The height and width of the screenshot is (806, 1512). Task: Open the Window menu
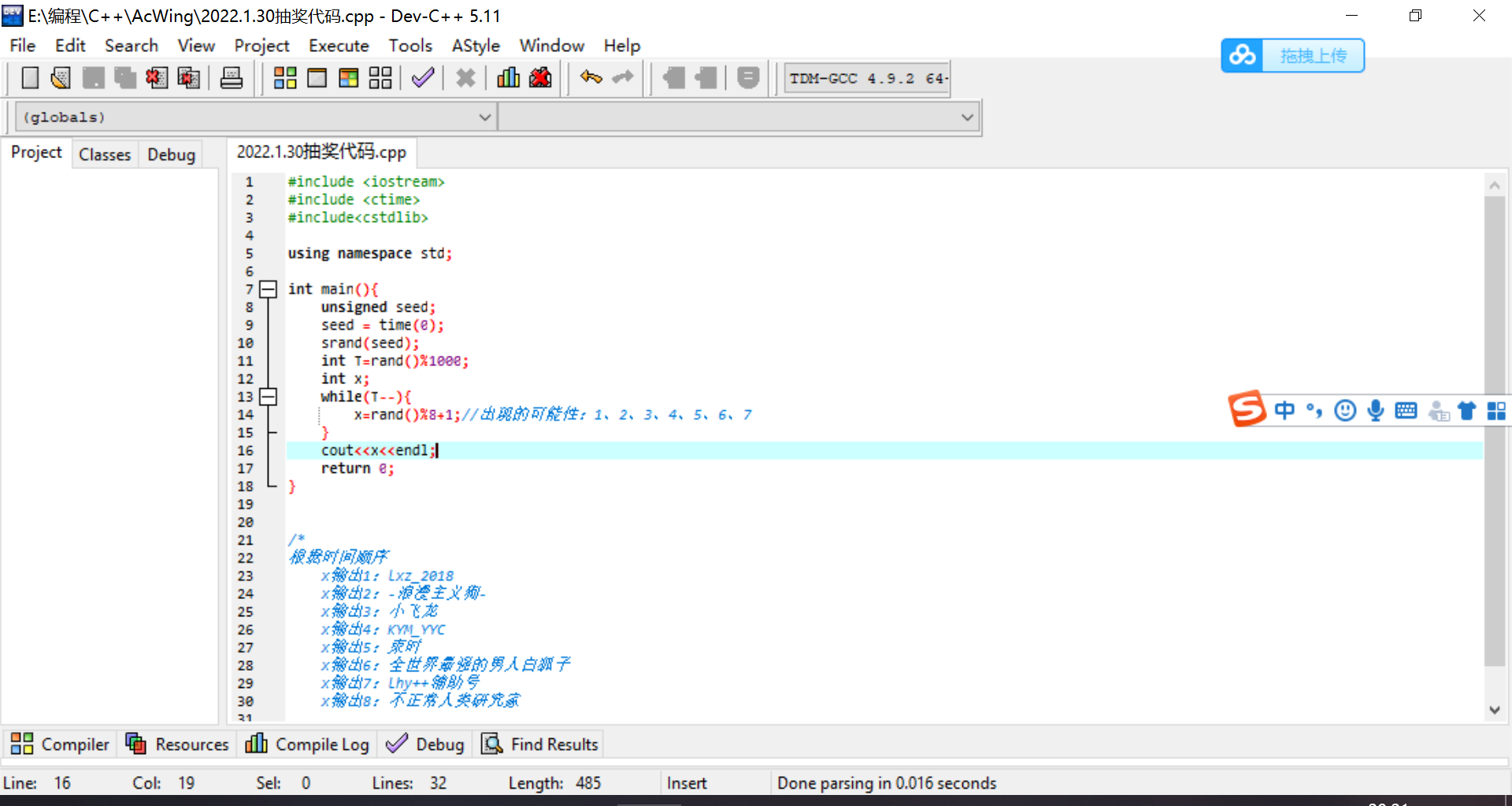tap(551, 46)
